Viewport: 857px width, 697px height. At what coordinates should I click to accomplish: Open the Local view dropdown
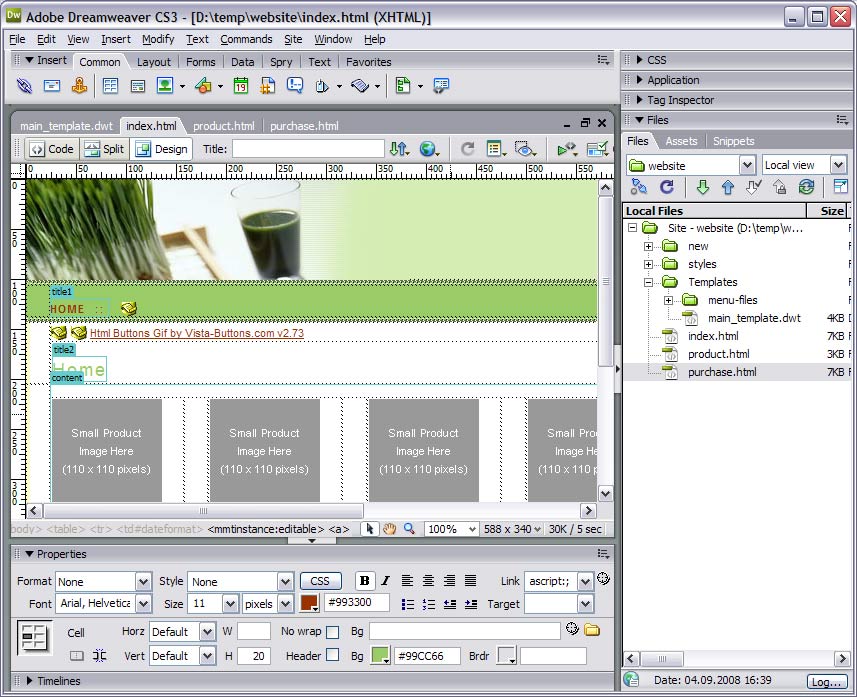(x=838, y=165)
